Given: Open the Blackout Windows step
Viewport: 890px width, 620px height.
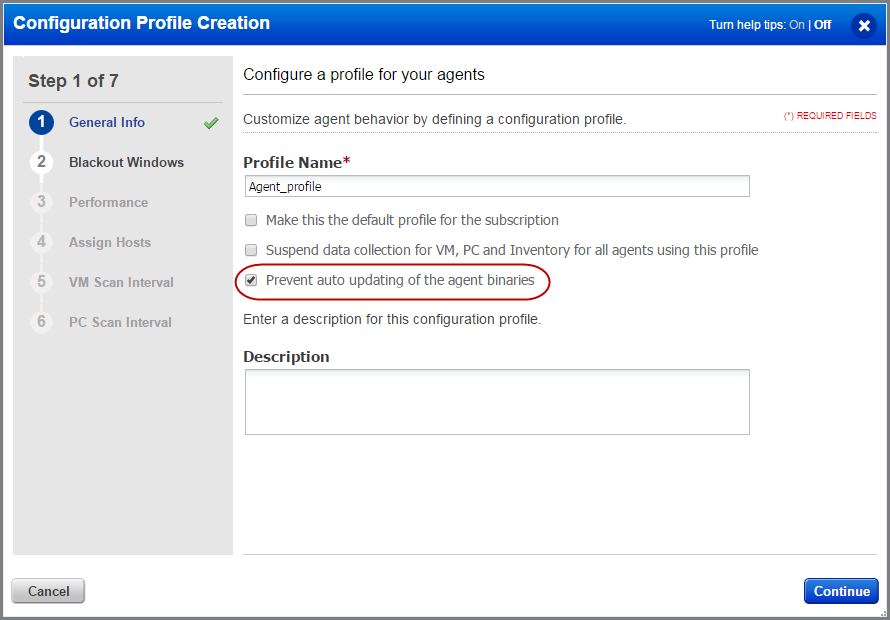Looking at the screenshot, I should (x=125, y=162).
